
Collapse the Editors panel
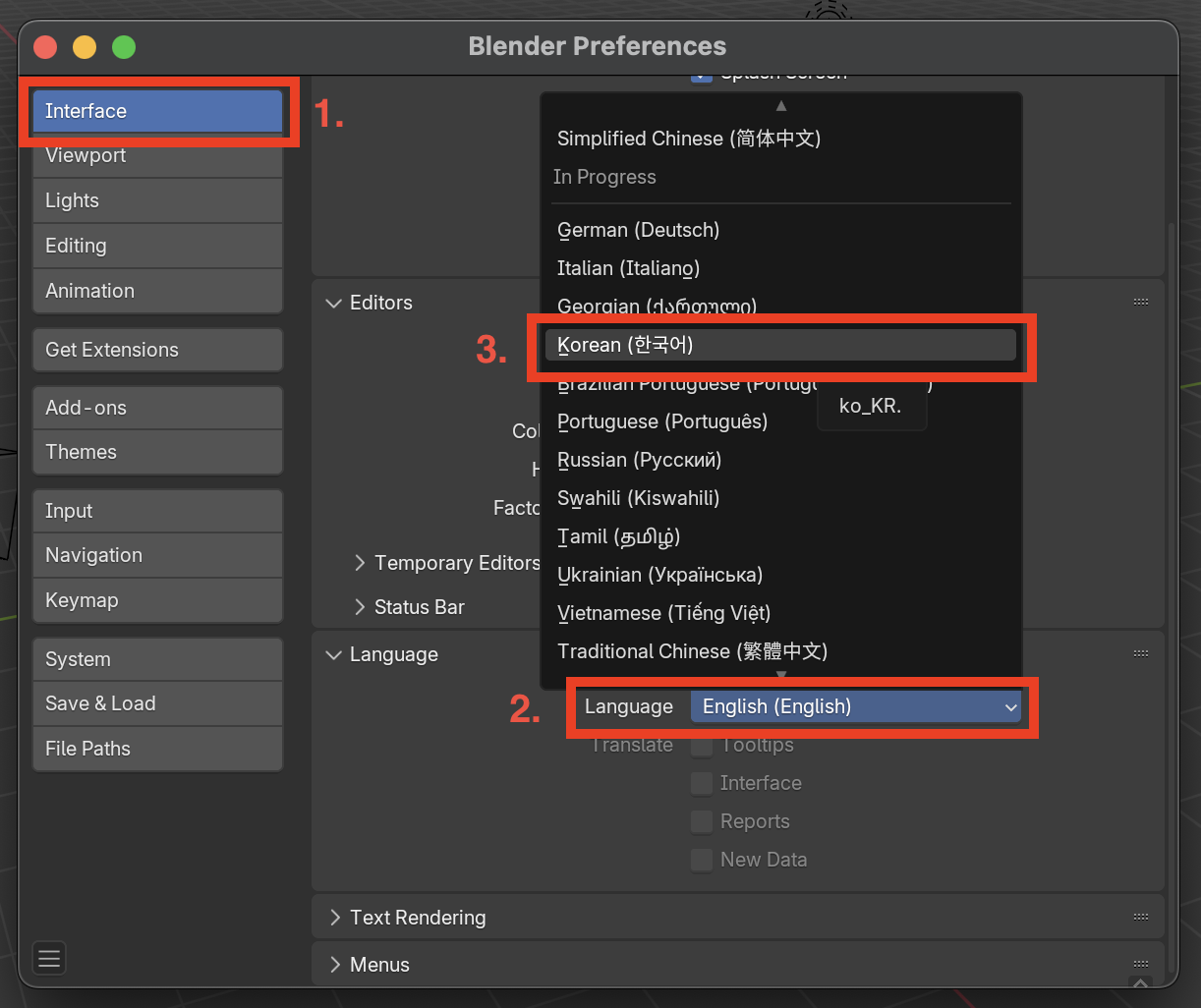(333, 303)
